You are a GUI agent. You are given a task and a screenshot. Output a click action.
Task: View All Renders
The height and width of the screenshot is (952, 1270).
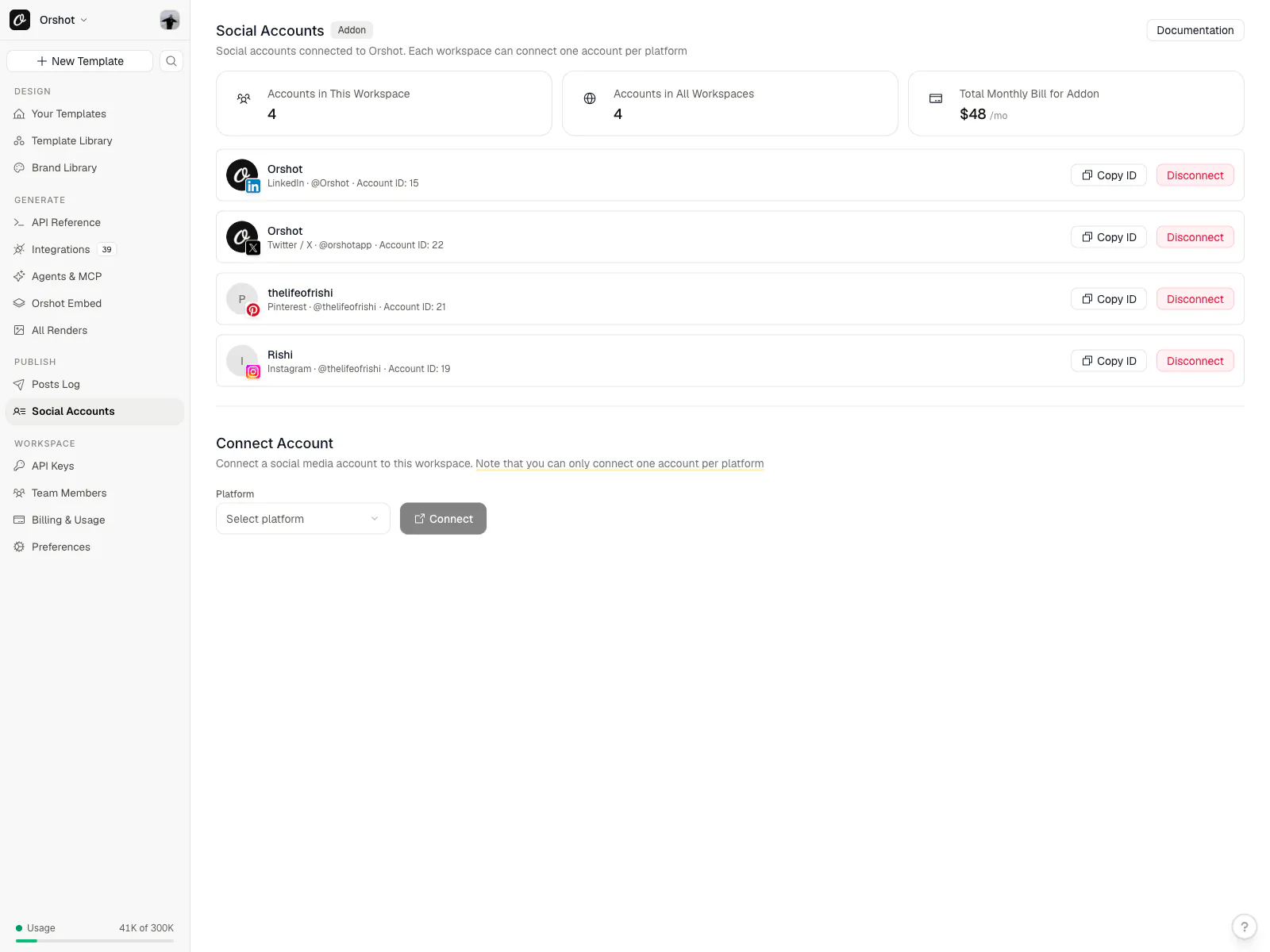click(x=95, y=330)
